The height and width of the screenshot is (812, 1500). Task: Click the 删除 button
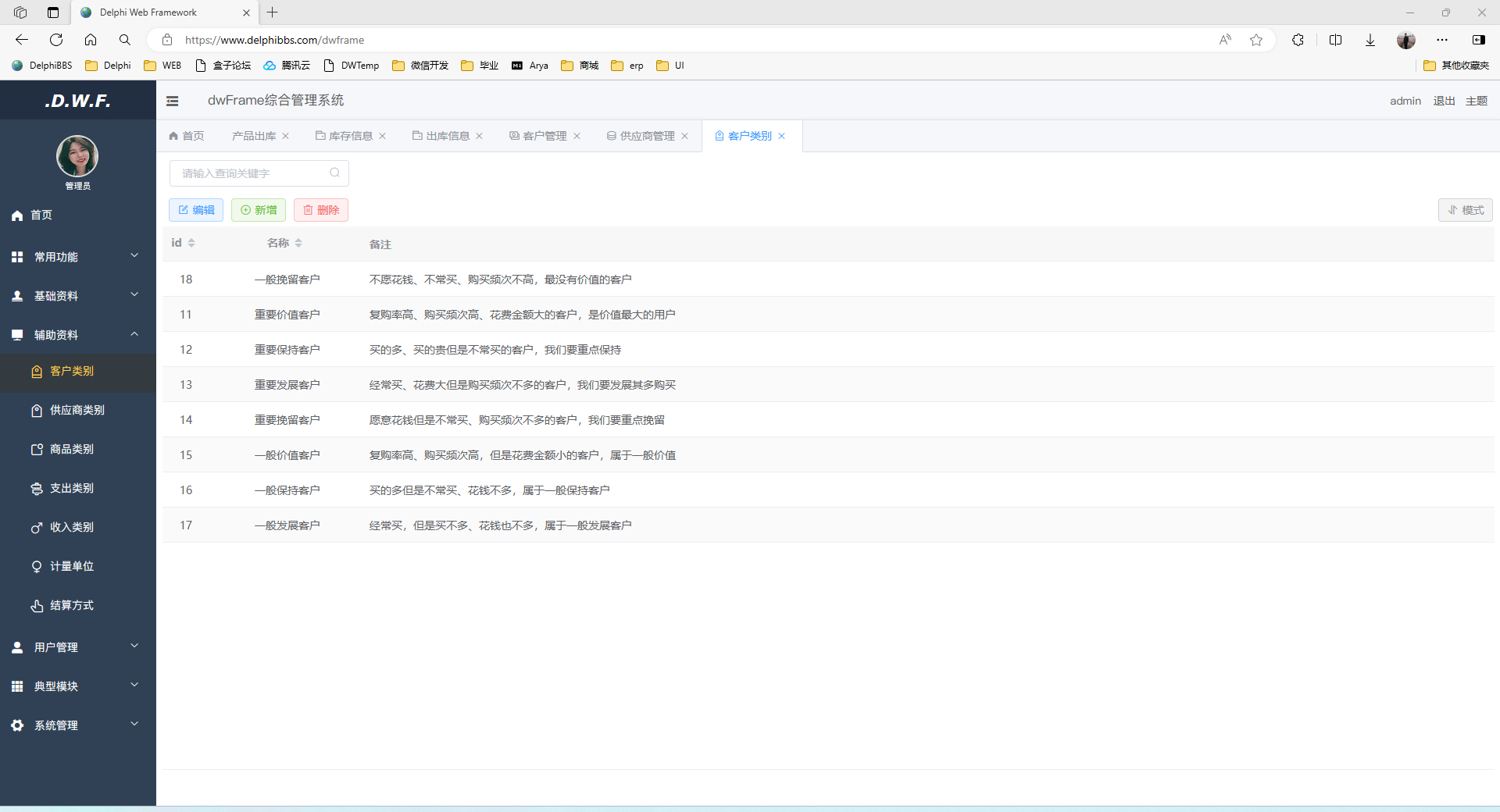coord(321,210)
